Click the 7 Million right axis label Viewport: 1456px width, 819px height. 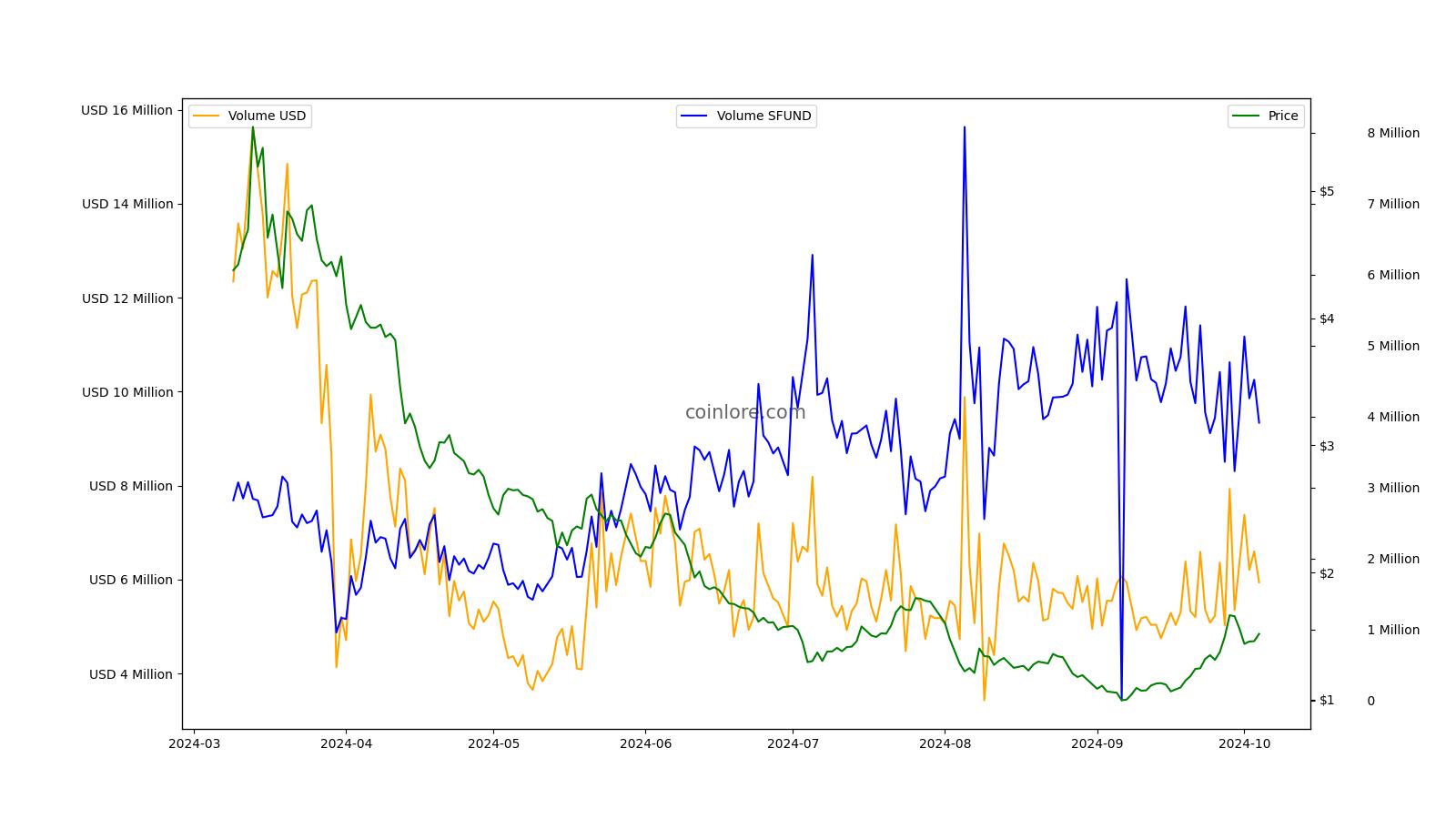click(x=1393, y=204)
